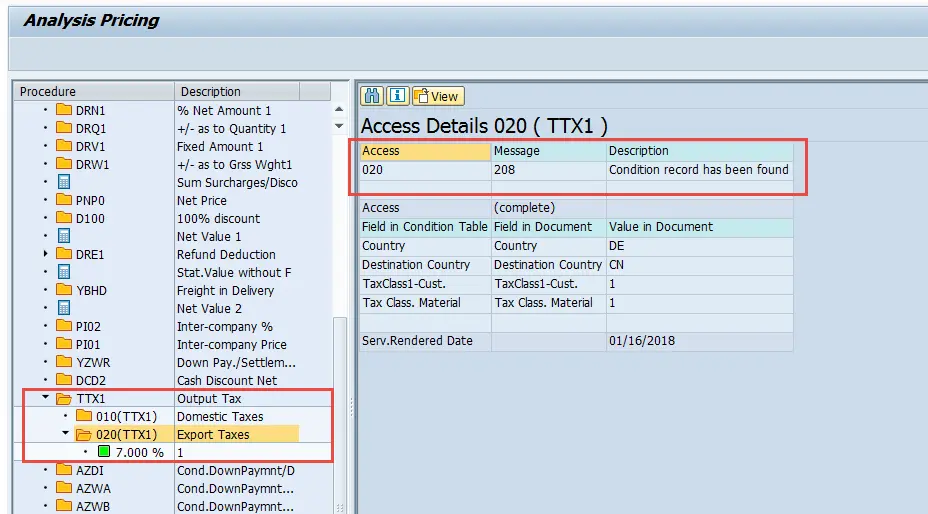This screenshot has height=514, width=928.
Task: Select the DRV1 folder icon
Action: tap(64, 146)
